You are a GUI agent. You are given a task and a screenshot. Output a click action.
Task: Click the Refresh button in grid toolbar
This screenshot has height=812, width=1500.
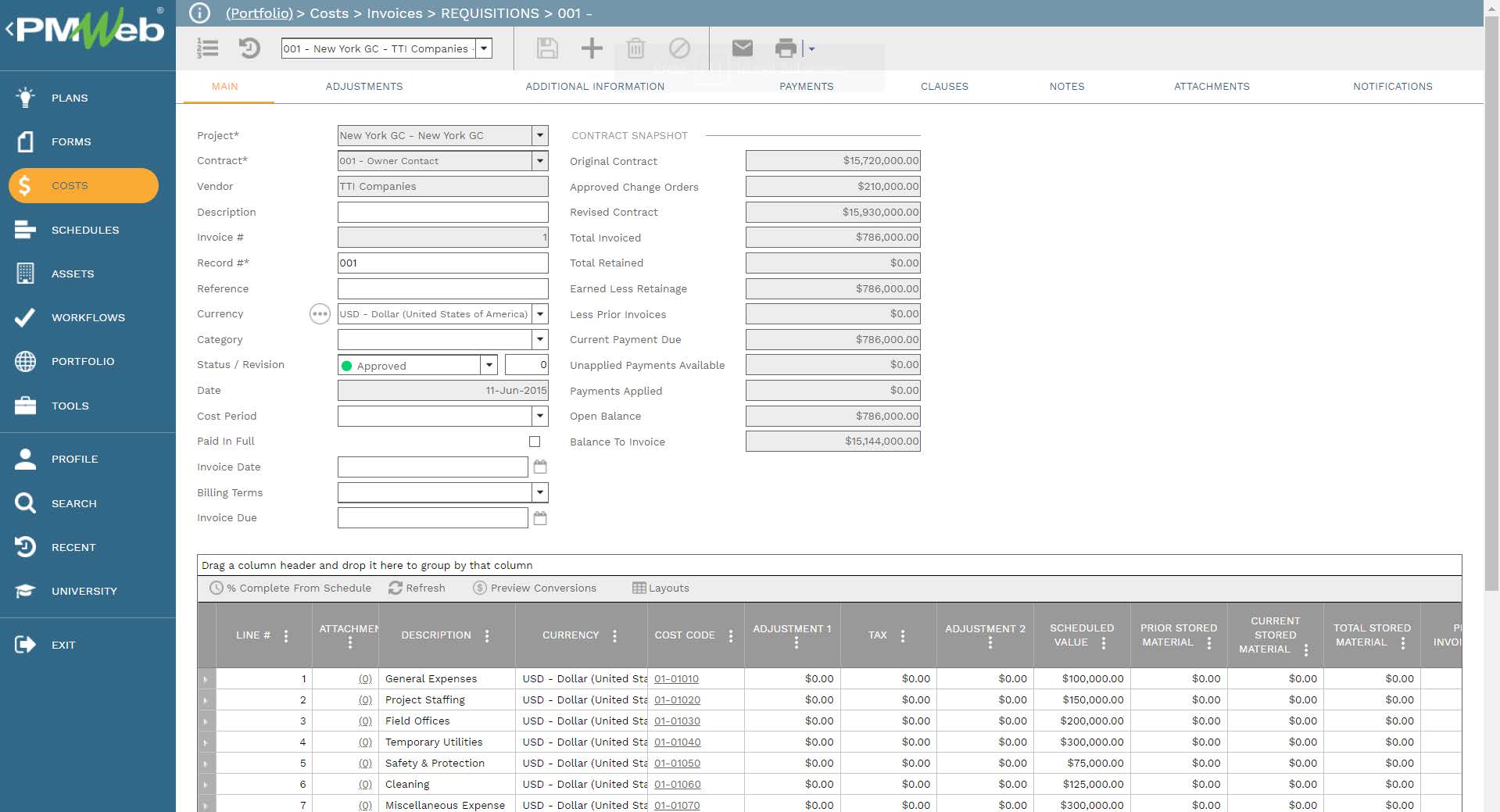click(417, 588)
